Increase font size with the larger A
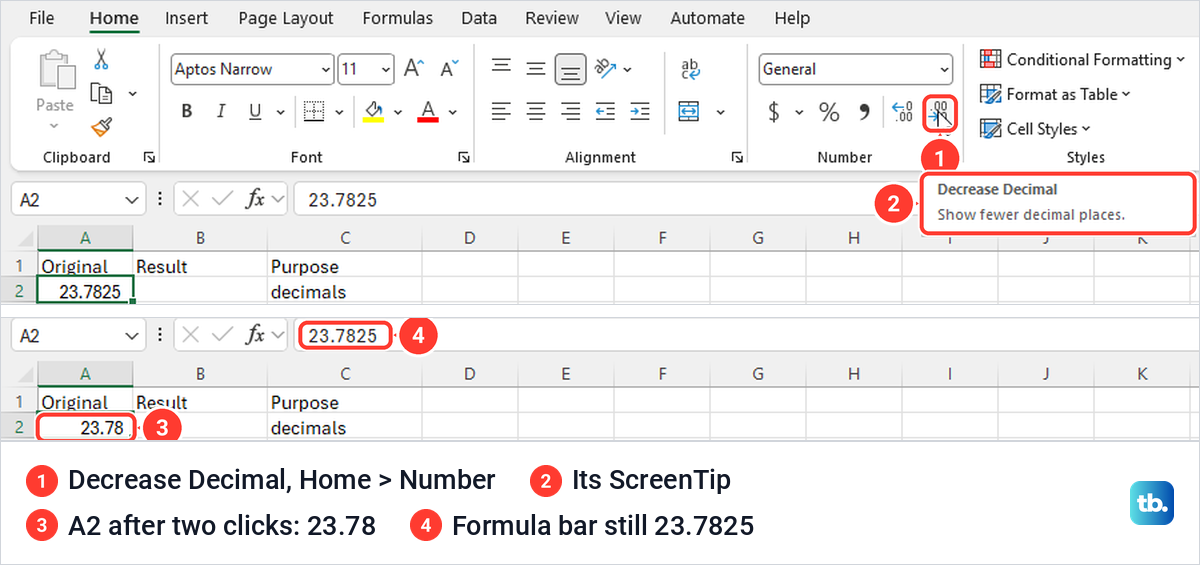 click(414, 69)
